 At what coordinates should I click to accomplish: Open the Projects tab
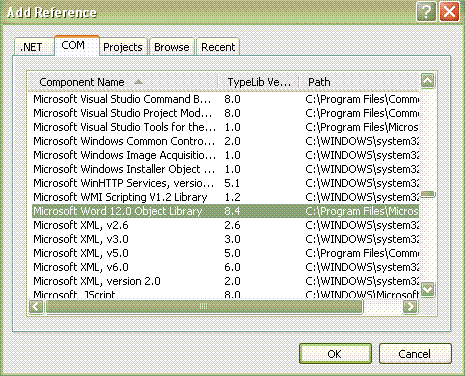[123, 47]
